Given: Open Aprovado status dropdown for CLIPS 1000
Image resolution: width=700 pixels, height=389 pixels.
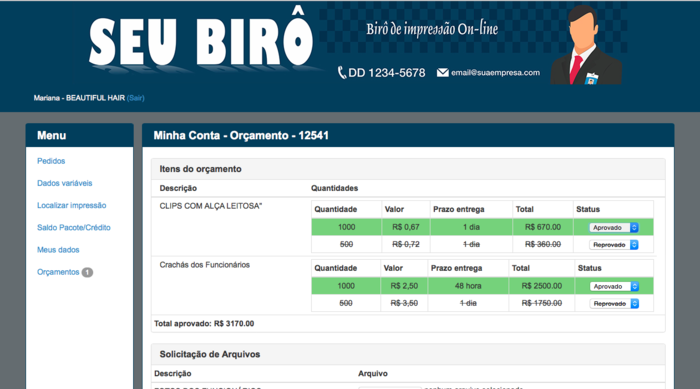Looking at the screenshot, I should click(x=614, y=227).
